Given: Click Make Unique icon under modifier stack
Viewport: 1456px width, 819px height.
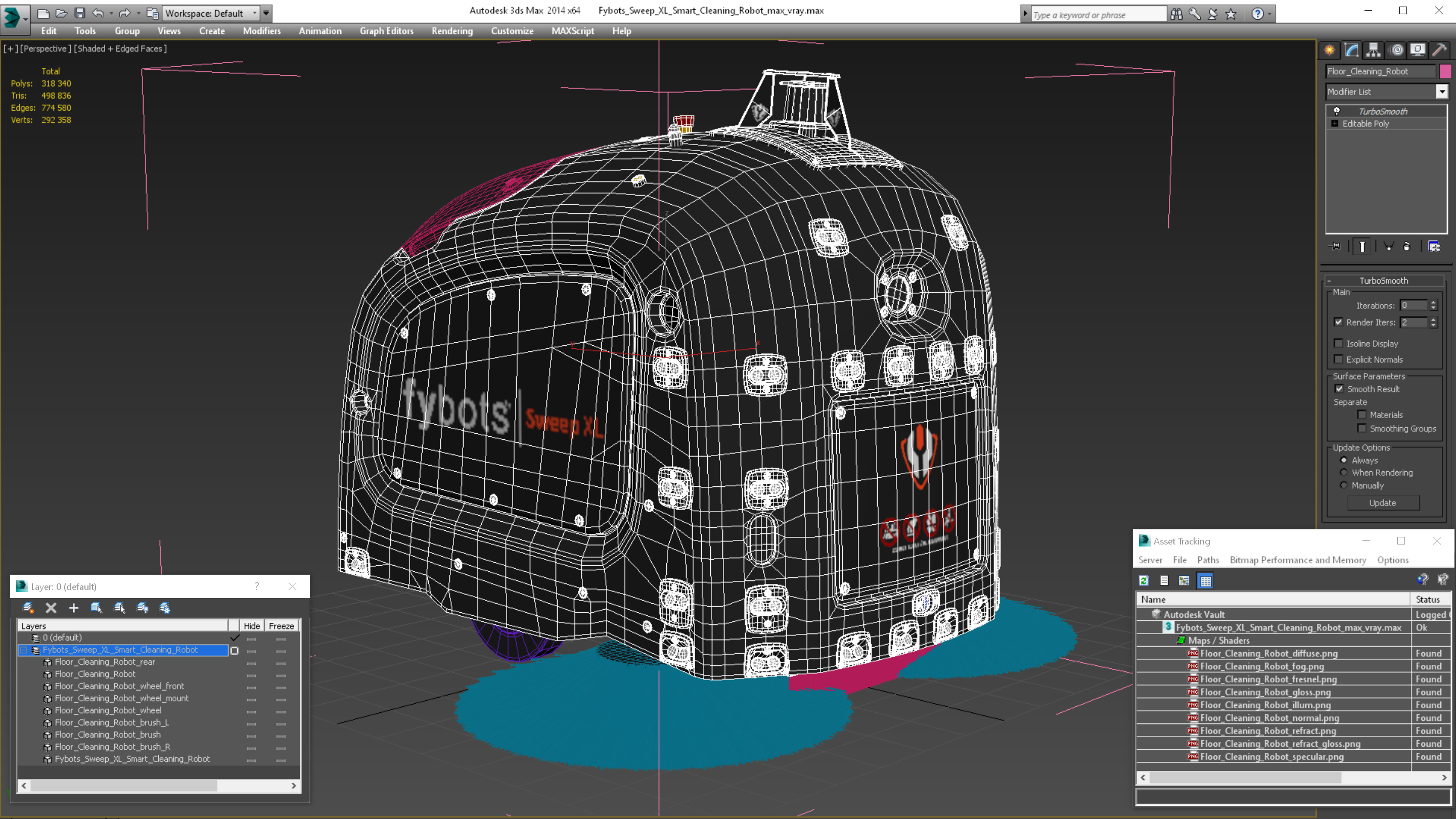Looking at the screenshot, I should coord(1389,246).
